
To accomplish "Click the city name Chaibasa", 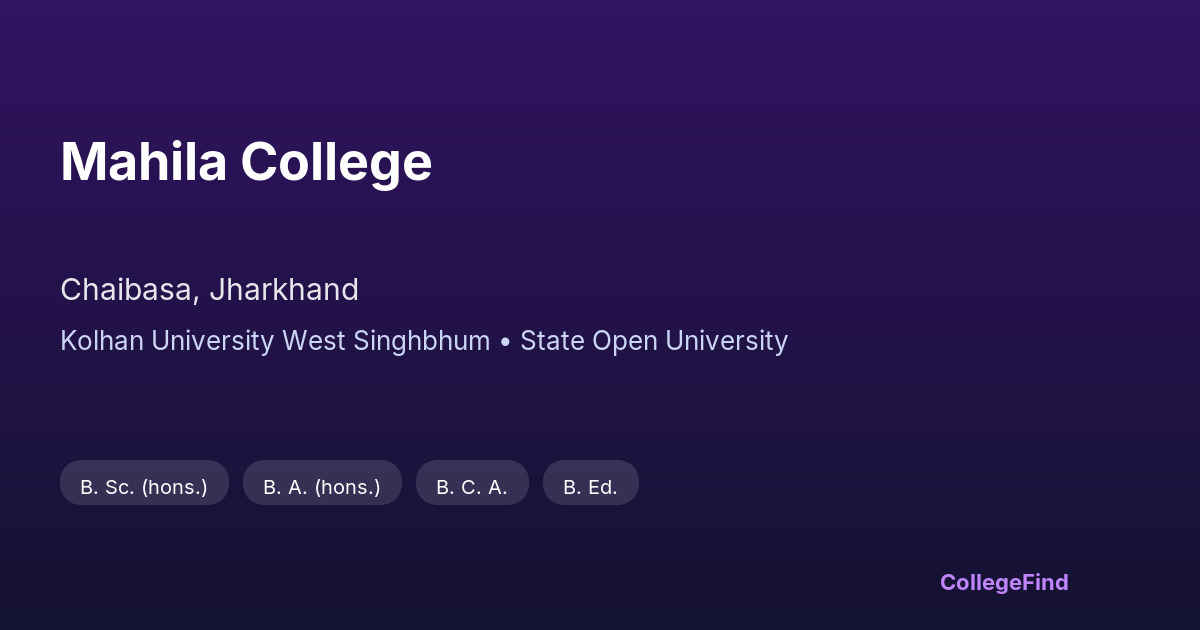I will (x=125, y=290).
